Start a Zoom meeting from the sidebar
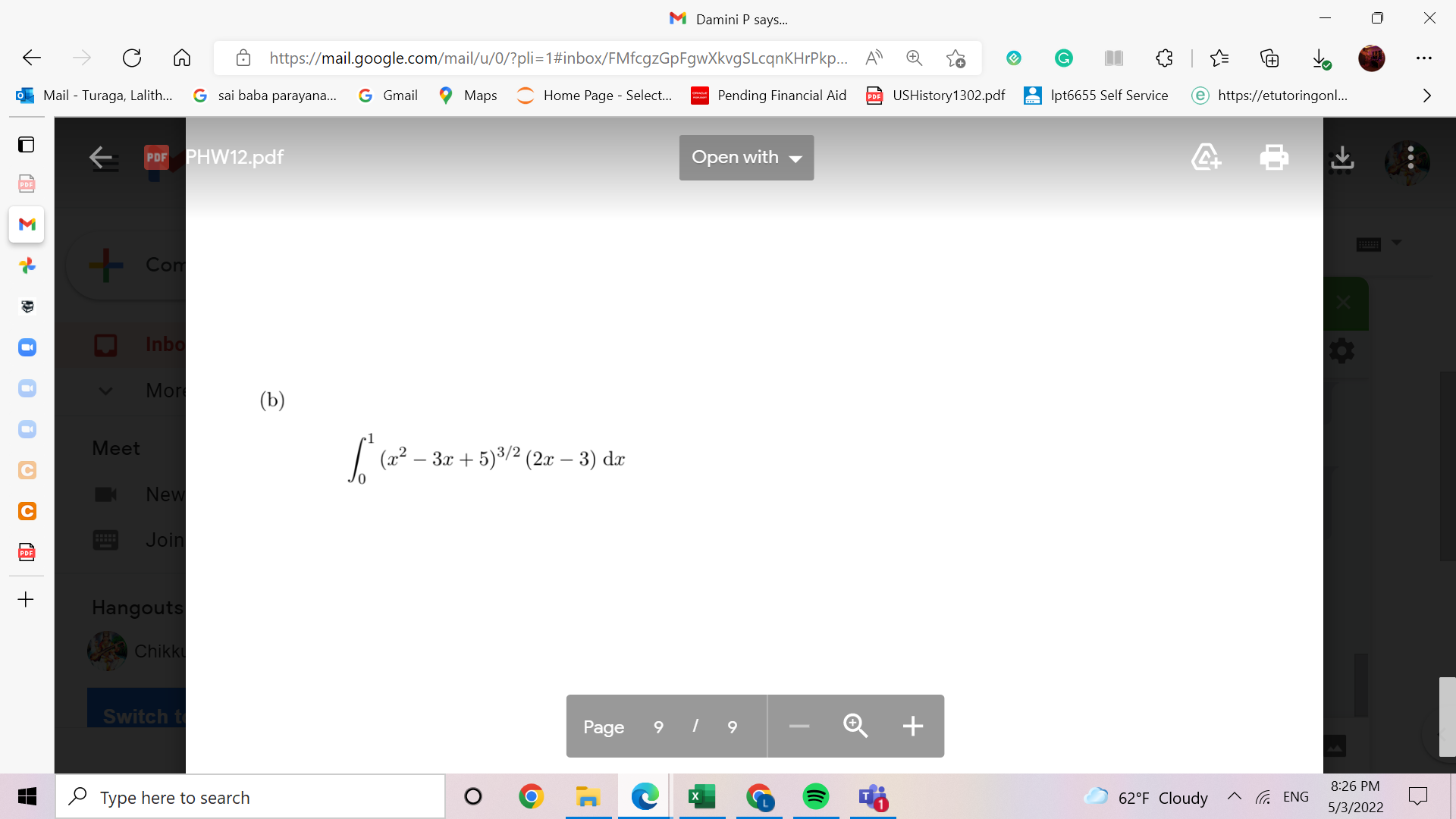 (x=27, y=347)
